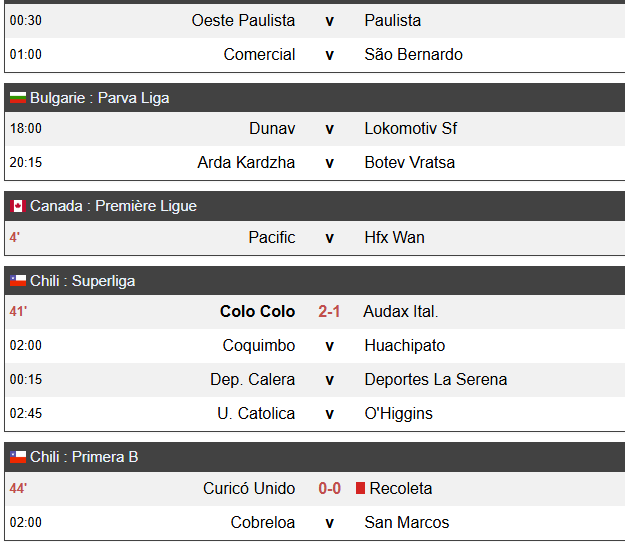This screenshot has width=625, height=542.
Task: Click the Arda Kardzha team name
Action: pos(246,163)
